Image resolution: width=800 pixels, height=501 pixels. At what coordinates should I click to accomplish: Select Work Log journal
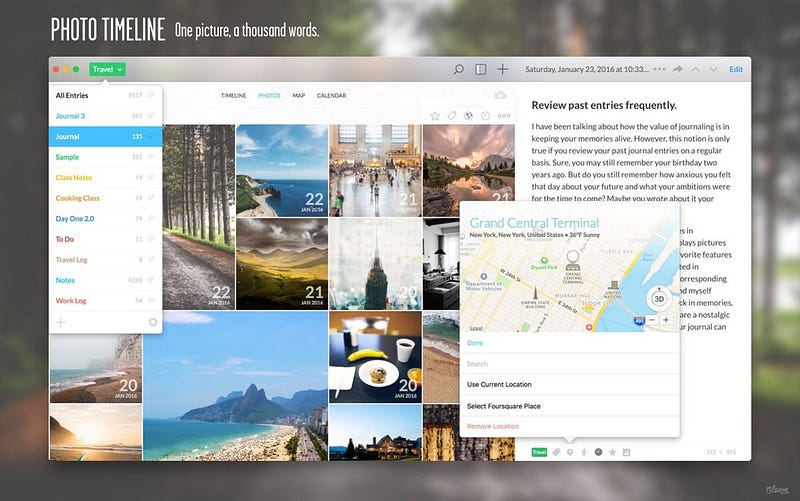pyautogui.click(x=106, y=300)
